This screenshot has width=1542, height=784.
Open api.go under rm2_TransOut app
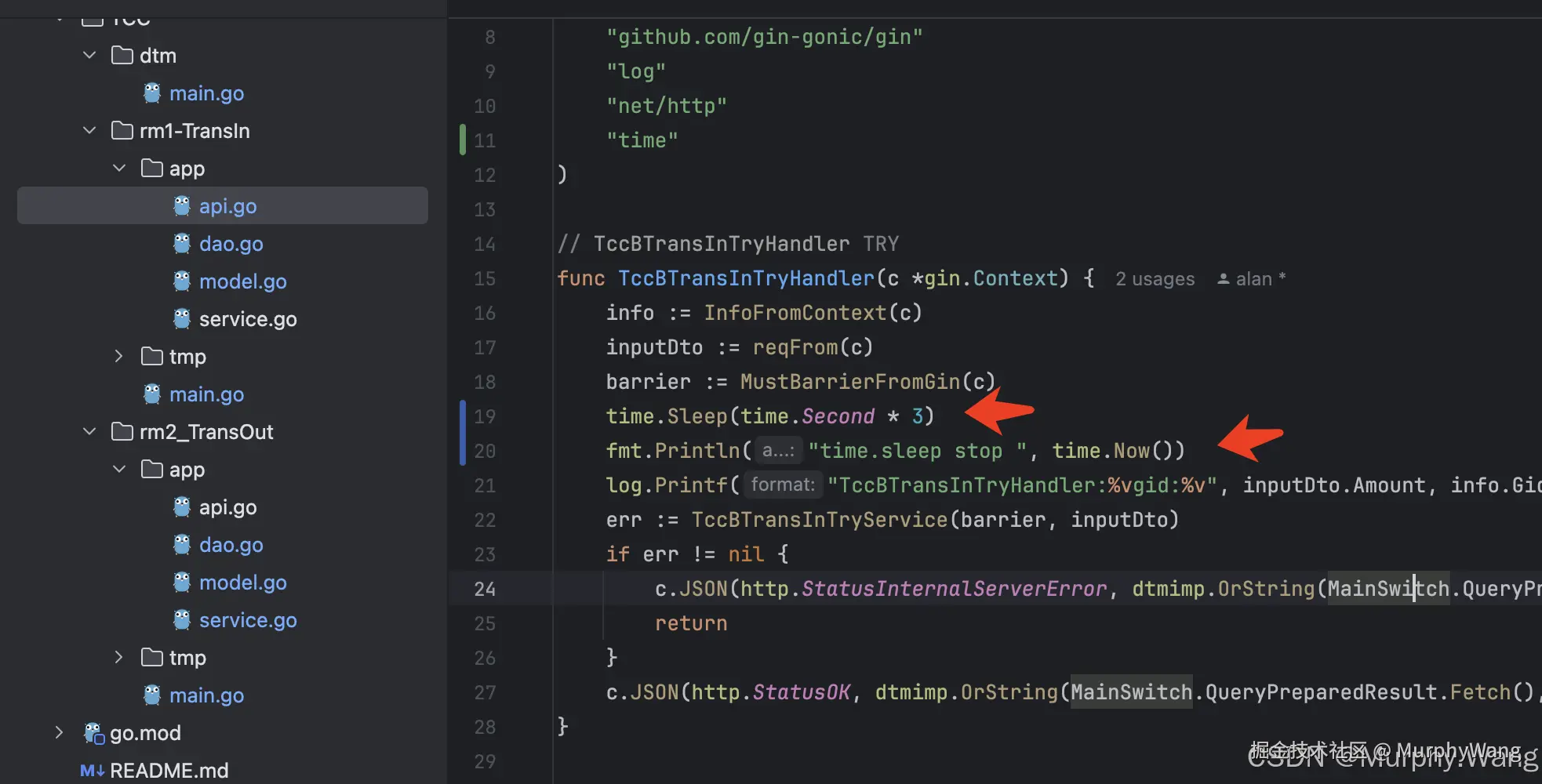[227, 507]
